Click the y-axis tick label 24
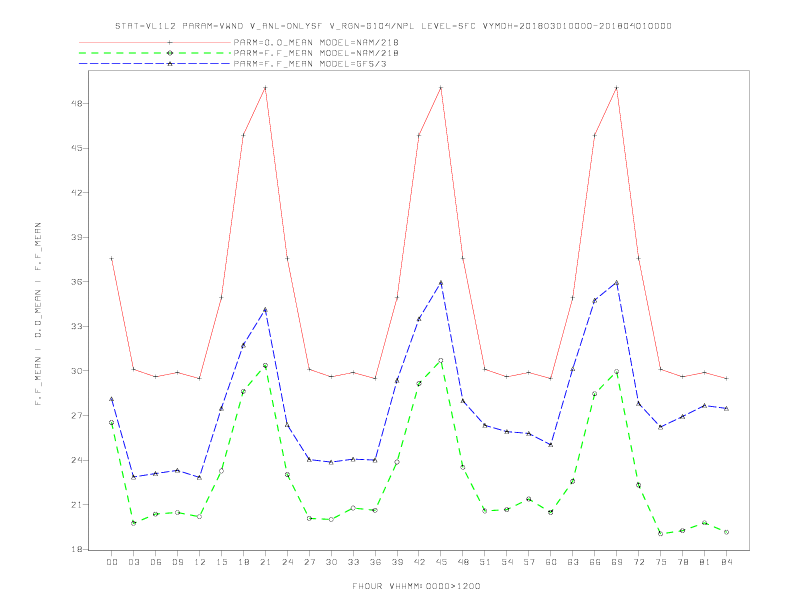Viewport: 792px width, 612px height. click(77, 460)
